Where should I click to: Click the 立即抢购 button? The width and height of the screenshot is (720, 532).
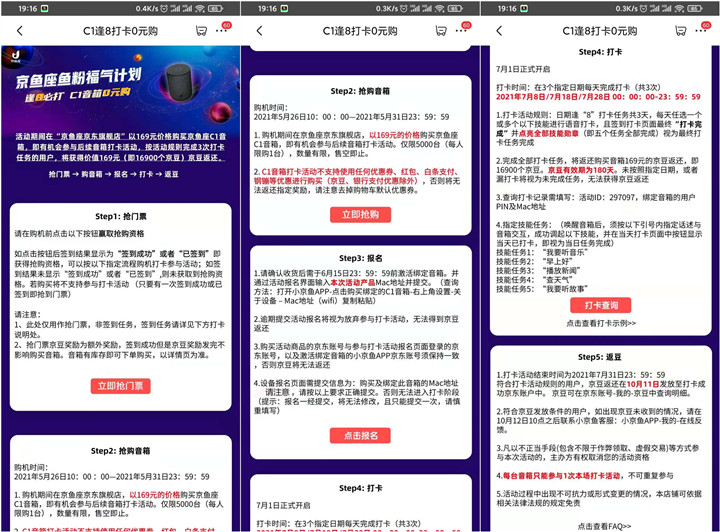click(360, 214)
